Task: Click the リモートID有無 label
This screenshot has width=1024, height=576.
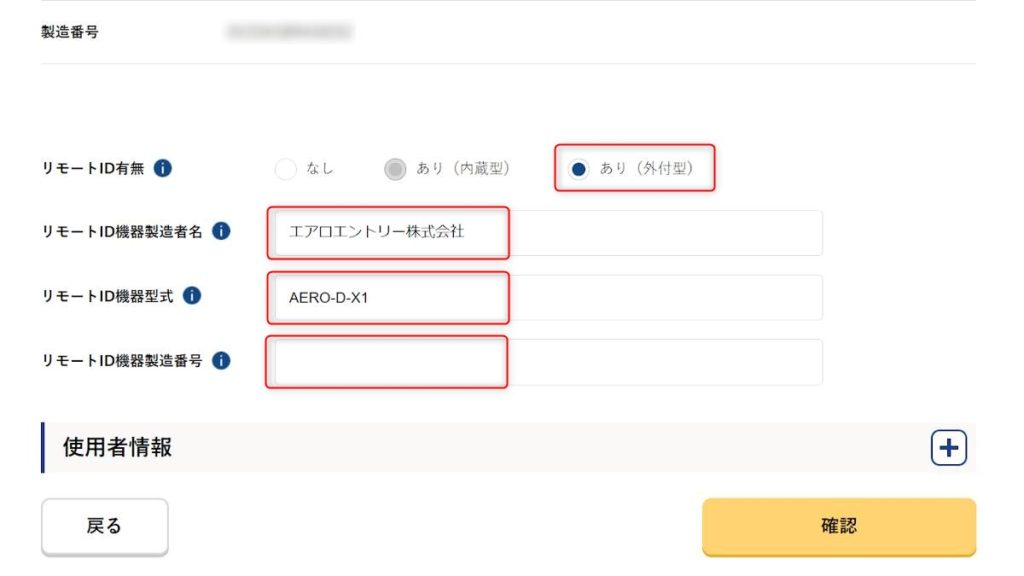Action: click(92, 169)
